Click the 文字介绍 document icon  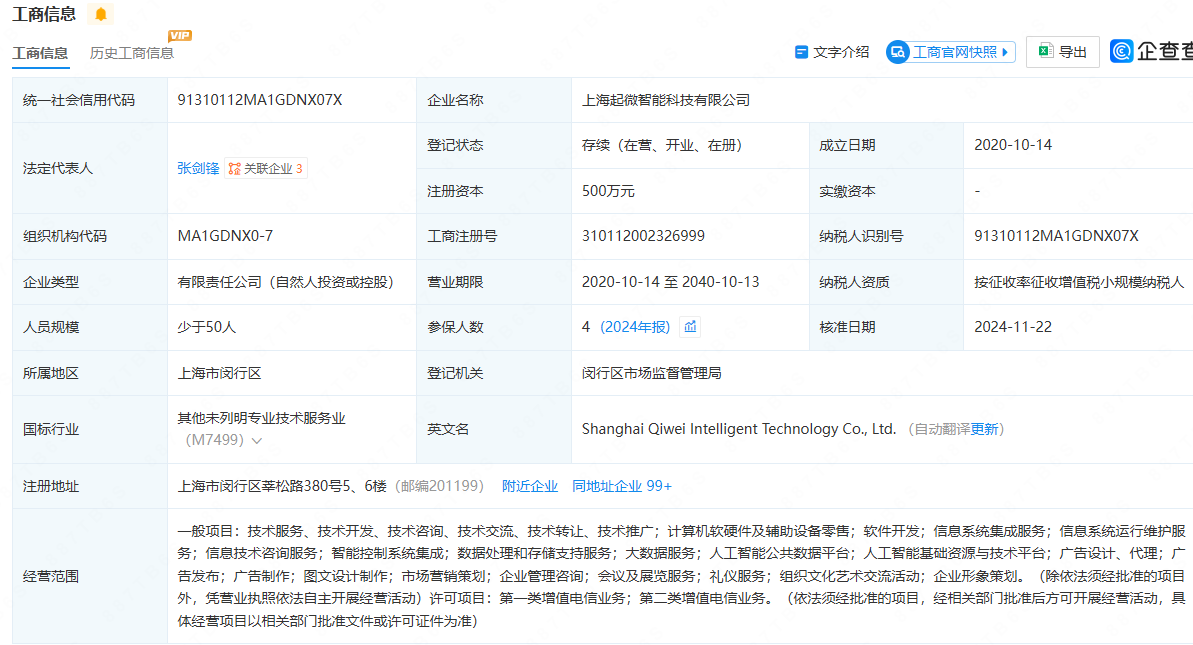[801, 52]
